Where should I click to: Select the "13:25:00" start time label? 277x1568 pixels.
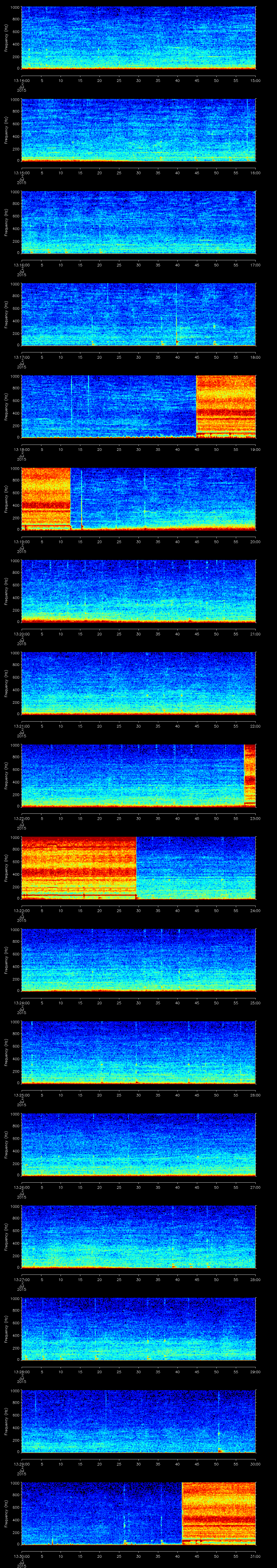pos(21,1095)
